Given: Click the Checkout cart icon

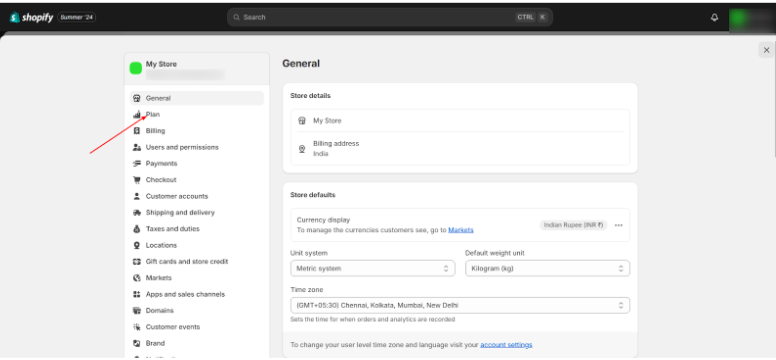Looking at the screenshot, I should tap(137, 180).
